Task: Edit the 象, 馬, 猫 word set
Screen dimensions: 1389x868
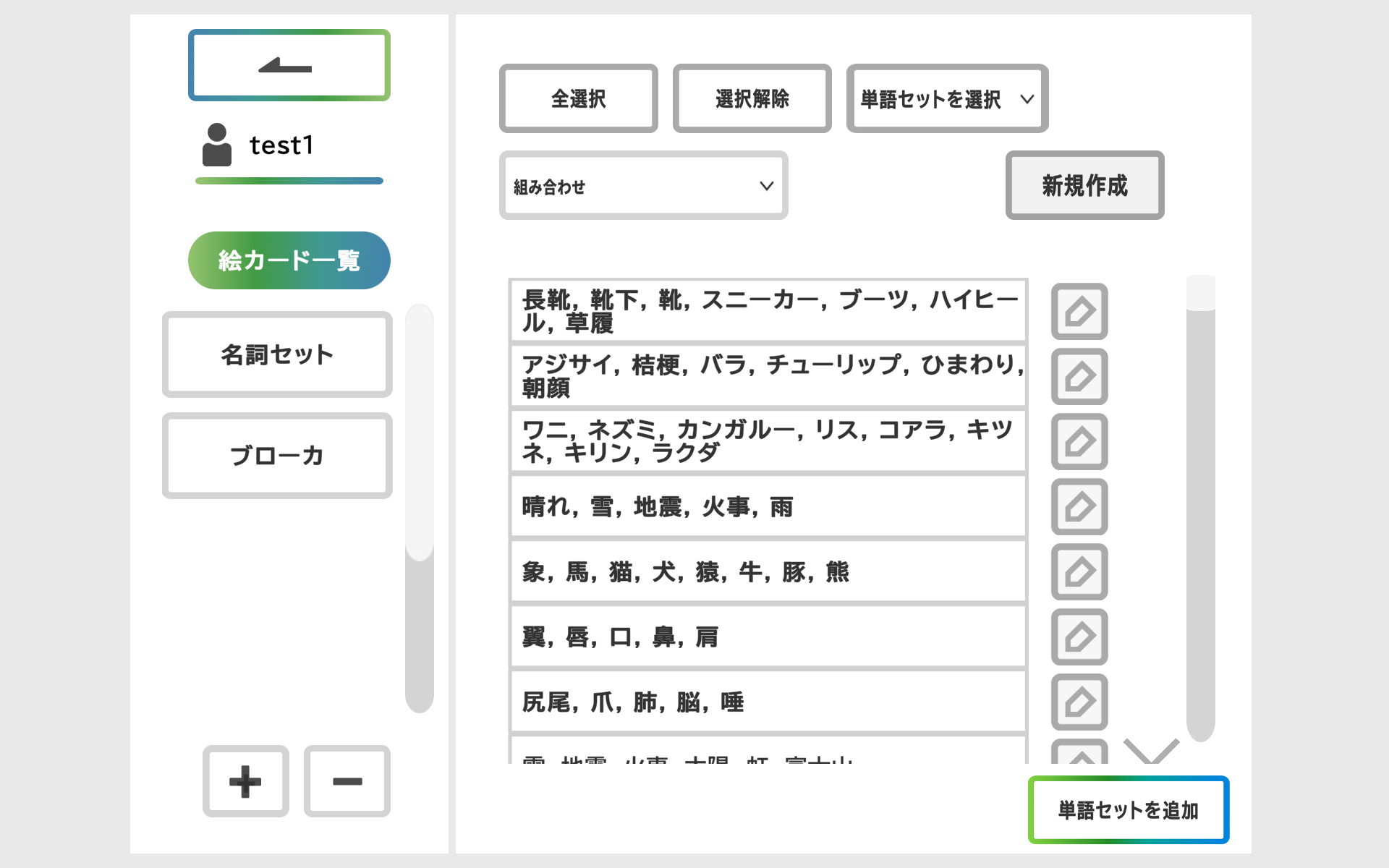Action: [x=1079, y=572]
